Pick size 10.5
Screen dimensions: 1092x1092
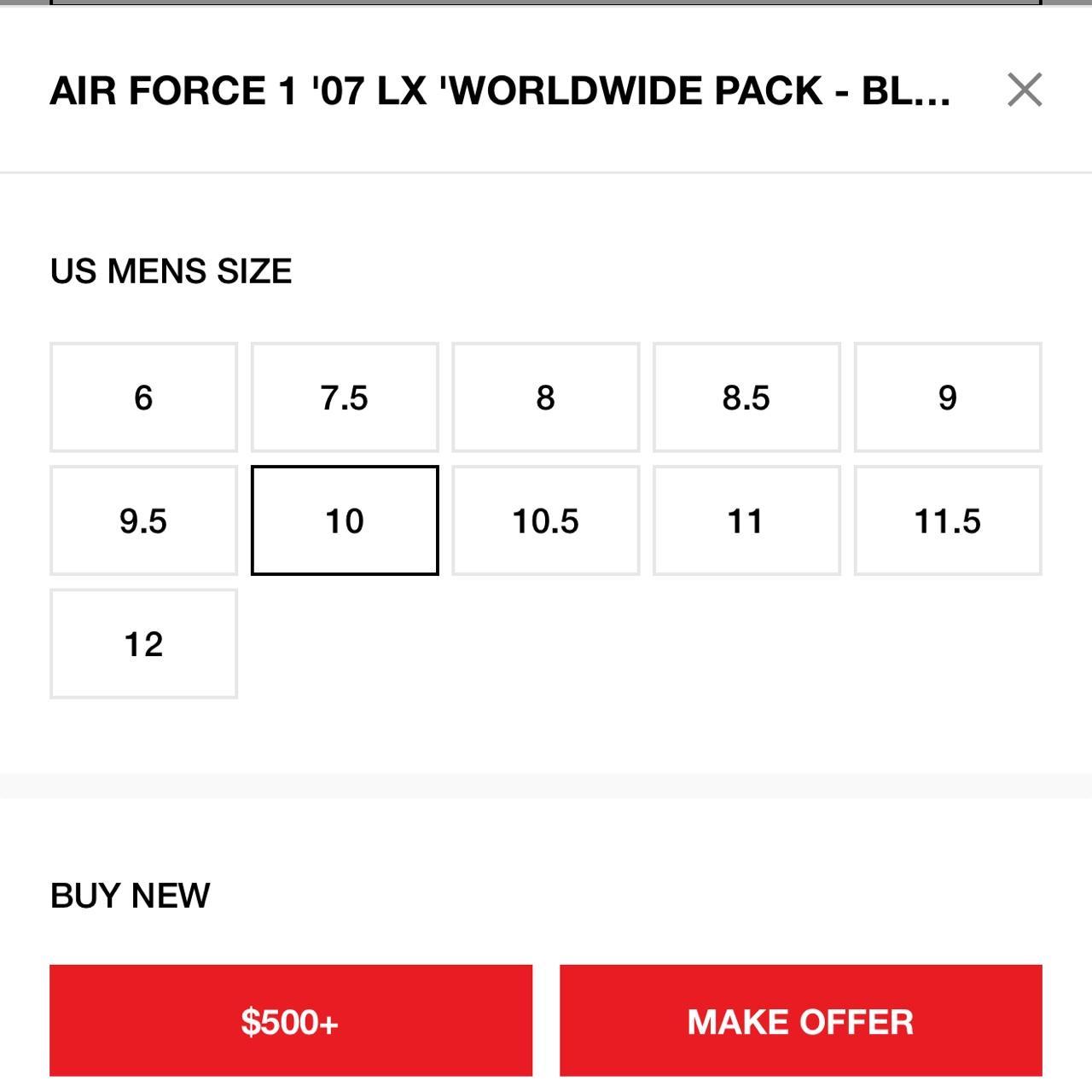tap(546, 520)
